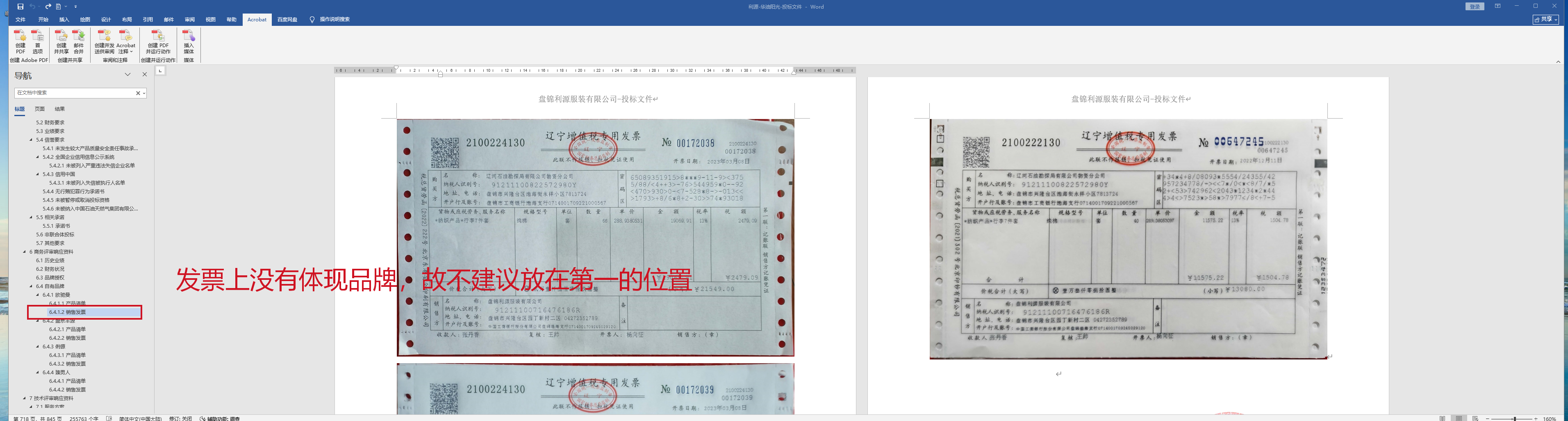Image resolution: width=1568 pixels, height=421 pixels.
Task: Click the 160% zoom level indicator
Action: tap(1550, 419)
